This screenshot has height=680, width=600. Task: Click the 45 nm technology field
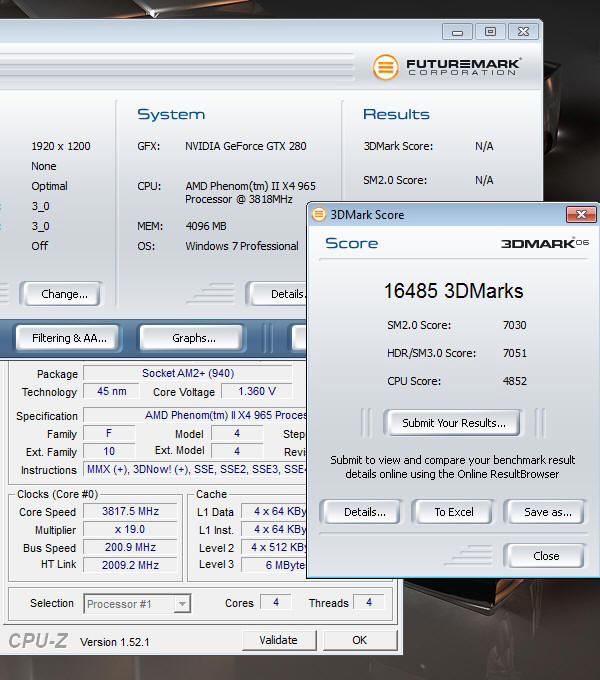pyautogui.click(x=111, y=391)
